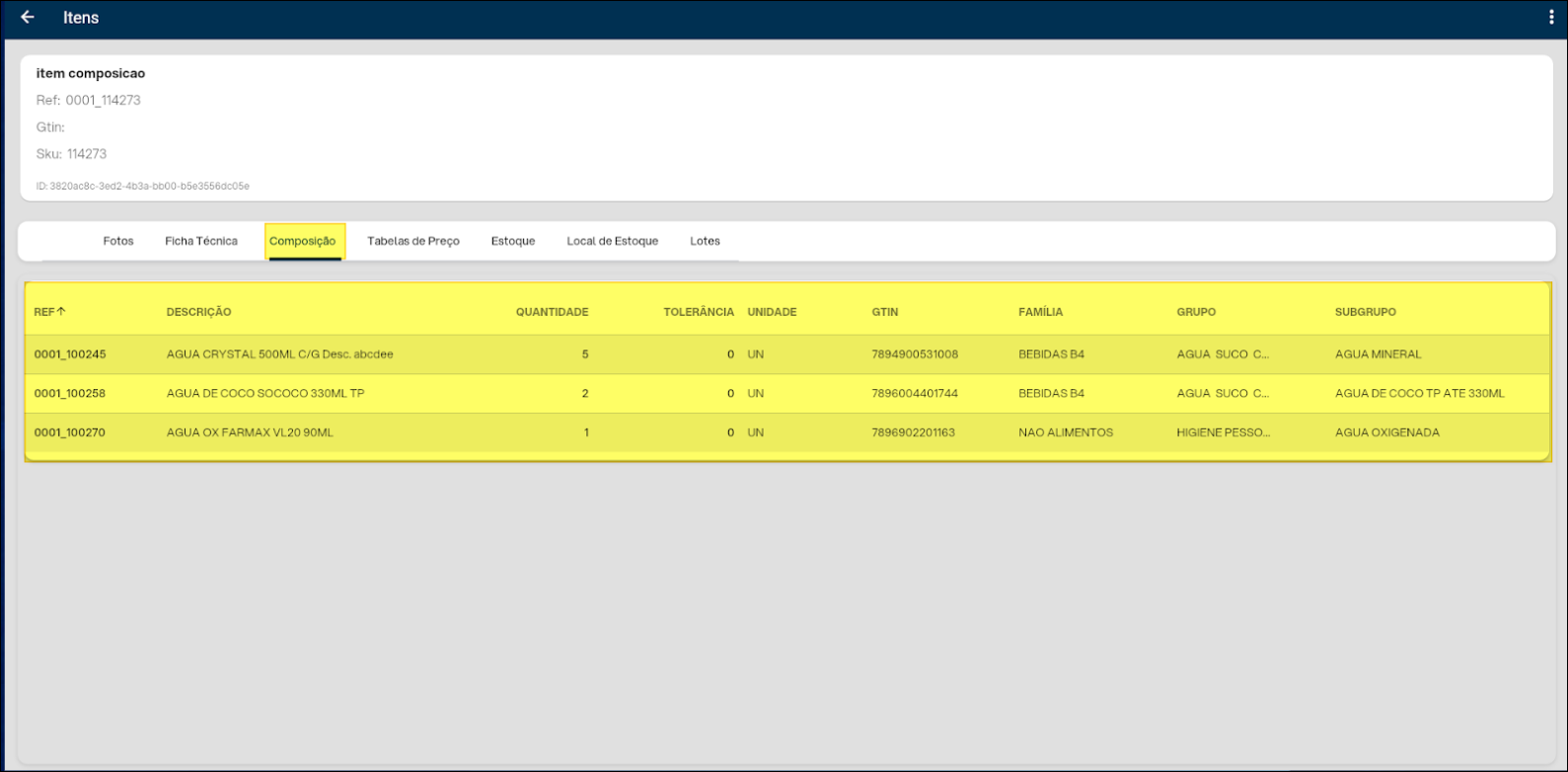Go to the Lotes tab

[x=705, y=241]
